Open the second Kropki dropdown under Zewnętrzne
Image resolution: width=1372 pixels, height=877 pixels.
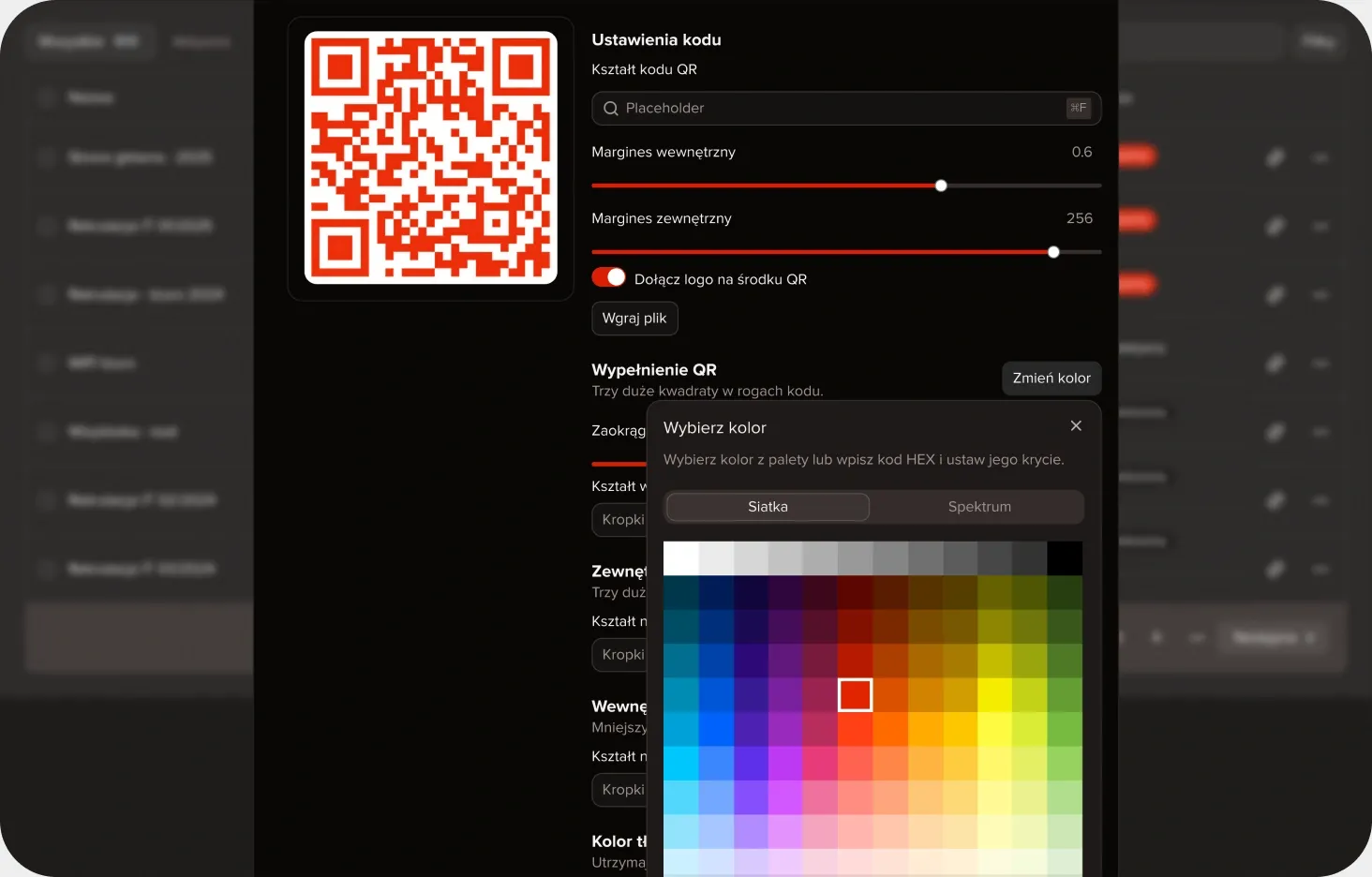(x=619, y=655)
